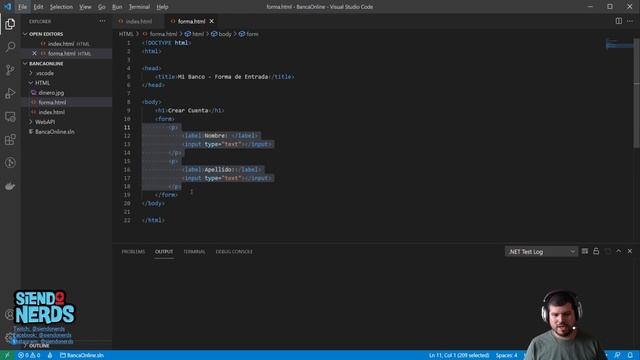
Task: Open the Extensions view
Action: tap(10, 140)
